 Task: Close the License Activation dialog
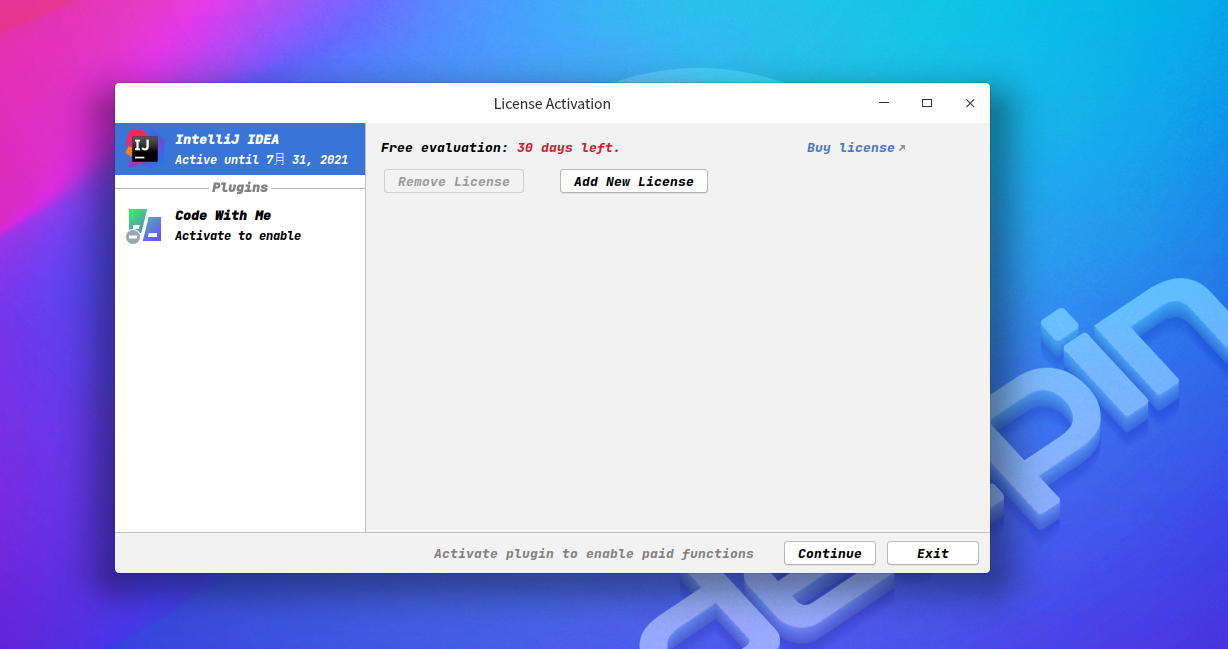tap(970, 103)
